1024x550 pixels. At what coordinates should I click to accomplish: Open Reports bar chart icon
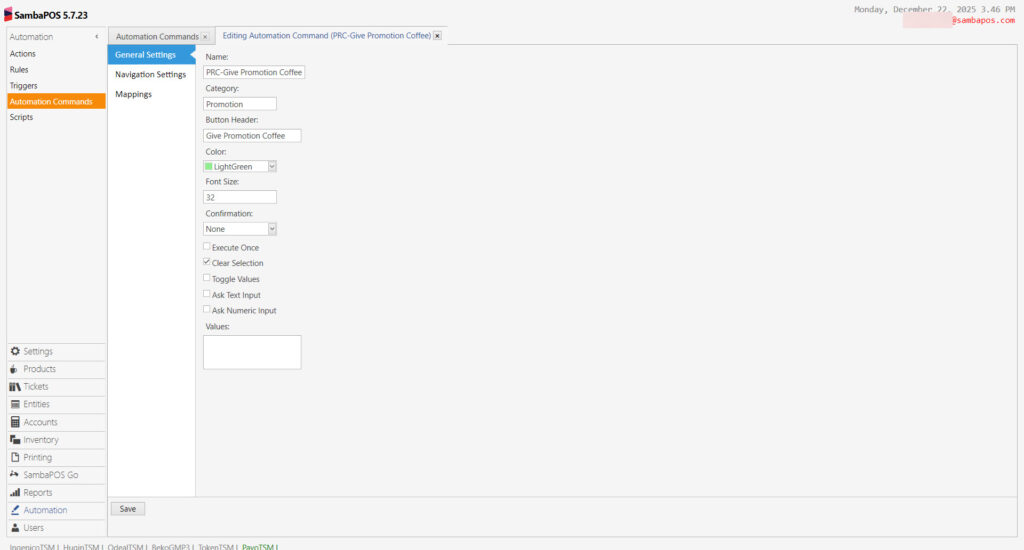tap(15, 493)
